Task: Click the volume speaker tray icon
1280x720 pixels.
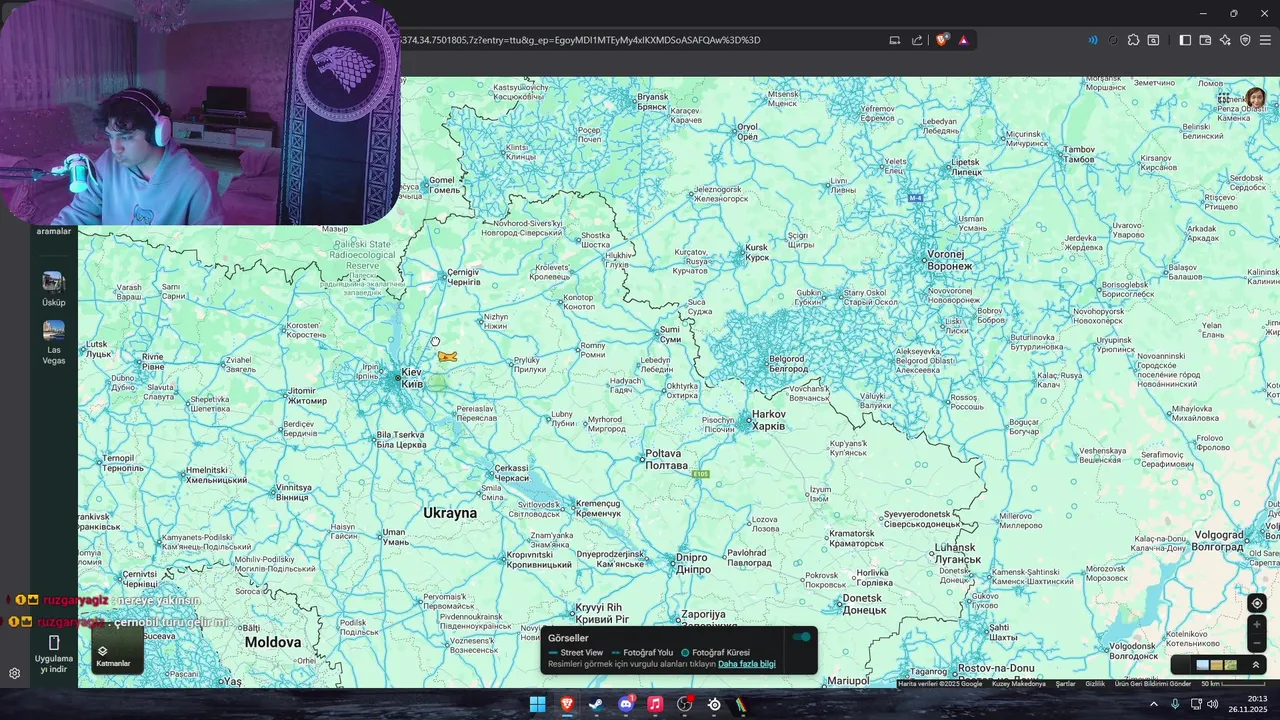Action: [1213, 704]
